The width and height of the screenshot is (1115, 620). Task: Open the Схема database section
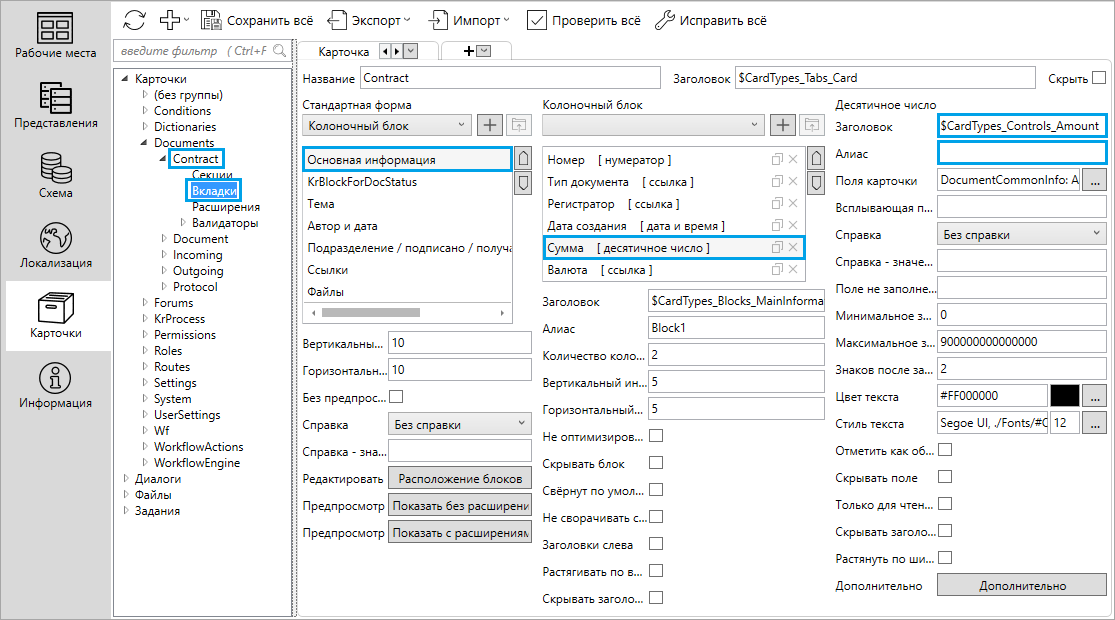click(56, 177)
